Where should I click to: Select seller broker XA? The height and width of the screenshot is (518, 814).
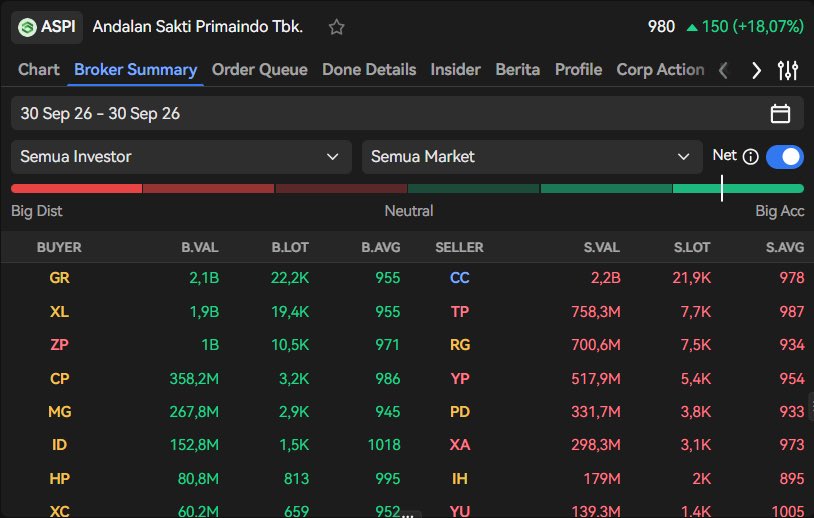click(x=459, y=445)
